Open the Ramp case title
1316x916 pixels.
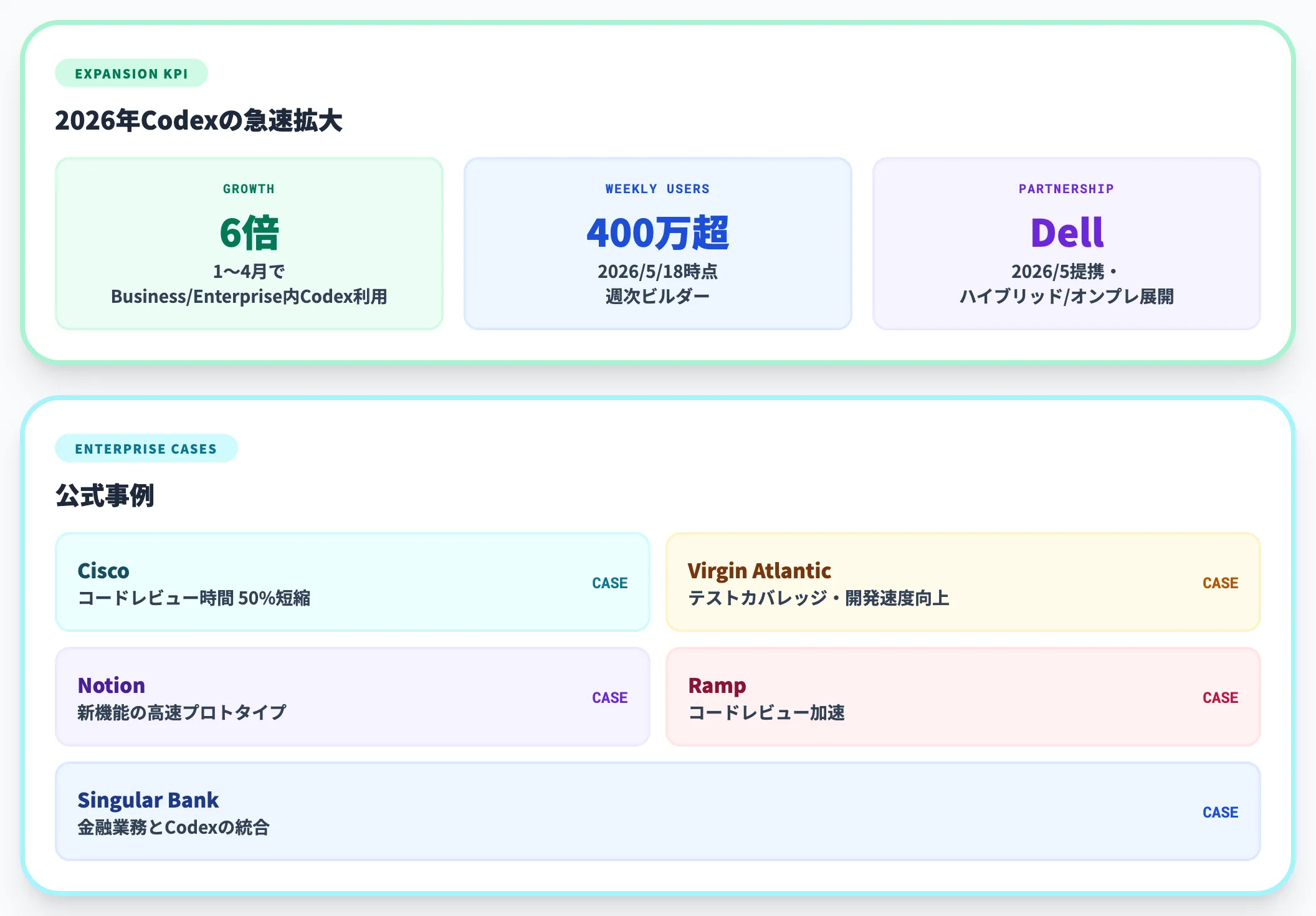pyautogui.click(x=717, y=686)
